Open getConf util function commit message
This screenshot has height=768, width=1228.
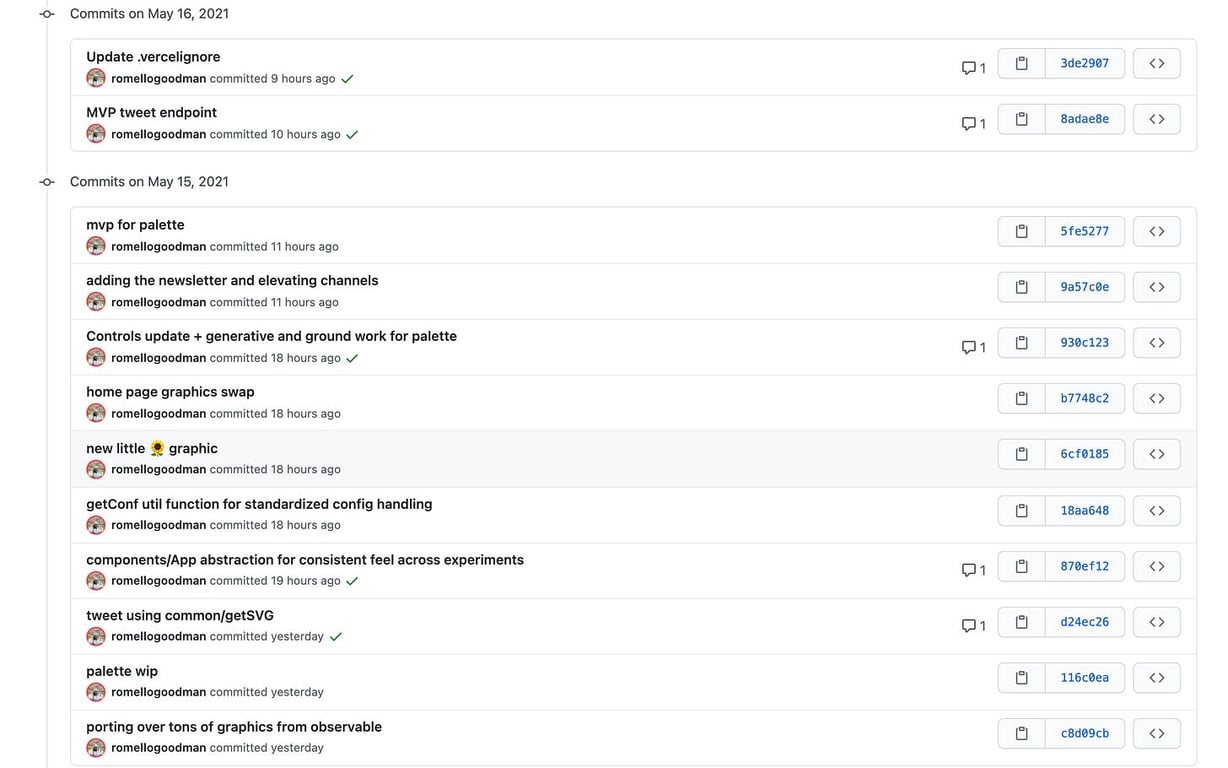pos(259,504)
